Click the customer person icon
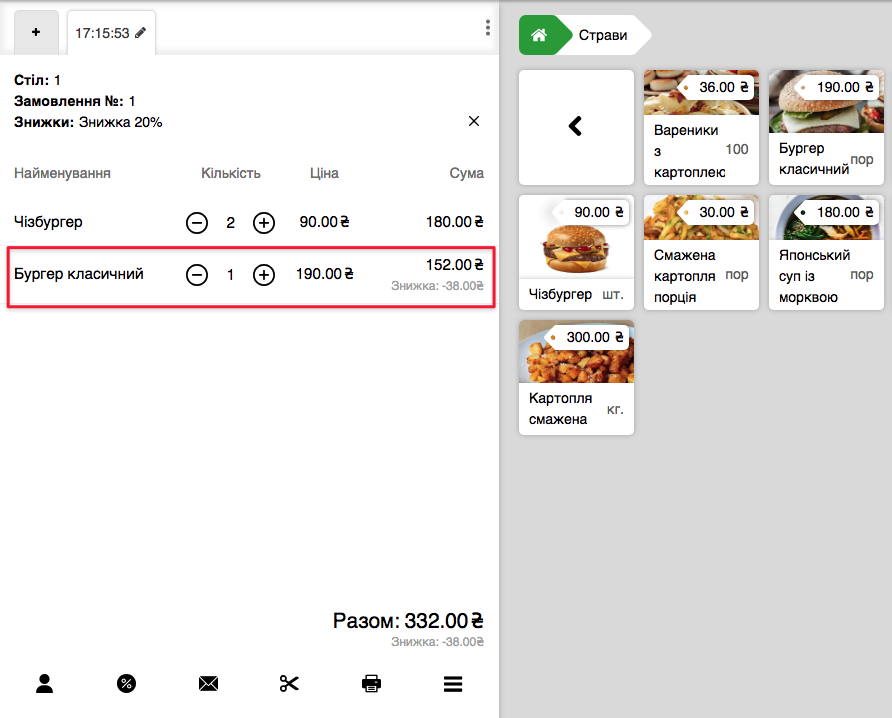The width and height of the screenshot is (892, 718). 45,684
